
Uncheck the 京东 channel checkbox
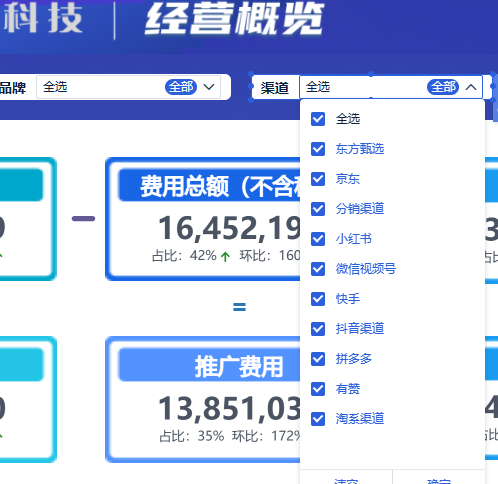[x=318, y=179]
